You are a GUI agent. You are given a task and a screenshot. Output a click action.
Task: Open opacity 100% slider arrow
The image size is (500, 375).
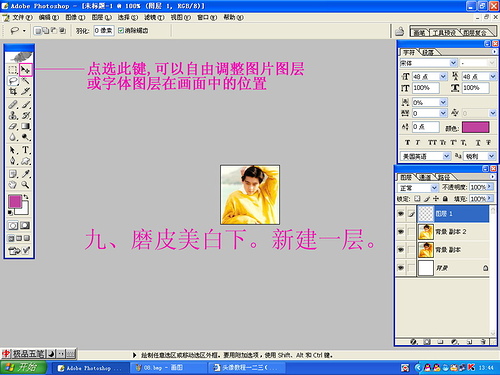tap(490, 187)
